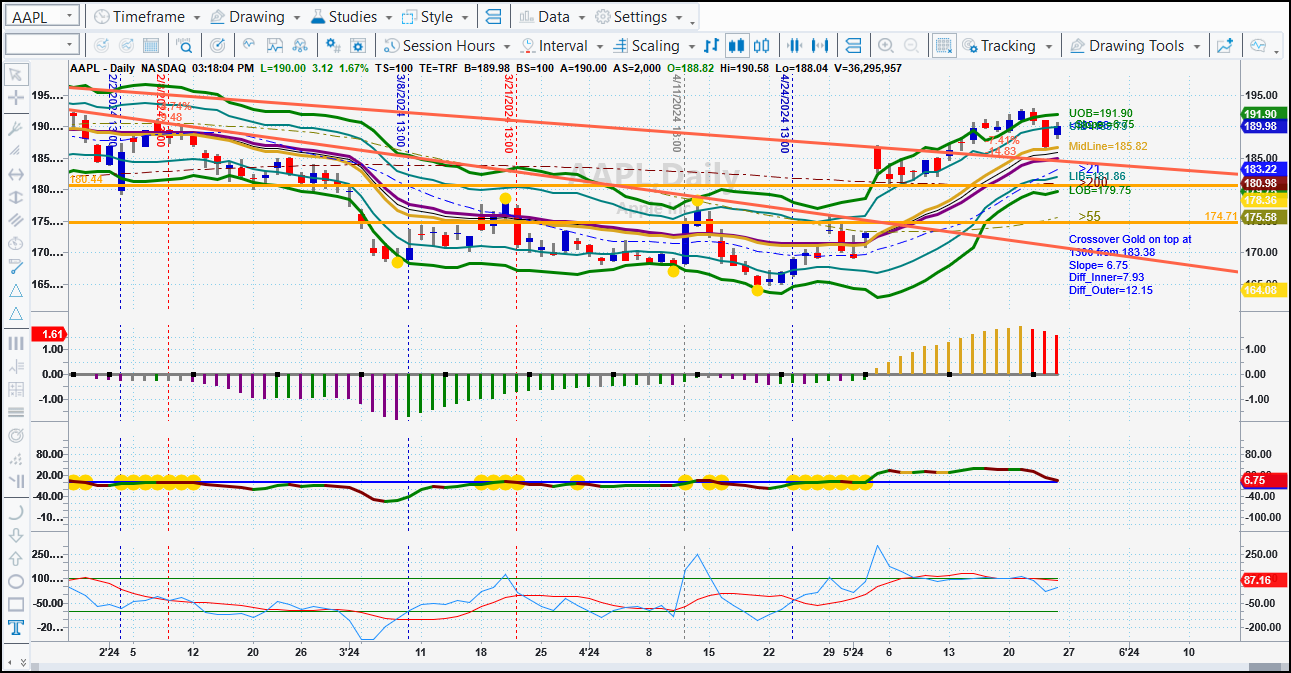Open the Drawing menu
This screenshot has width=1291, height=673.
257,17
